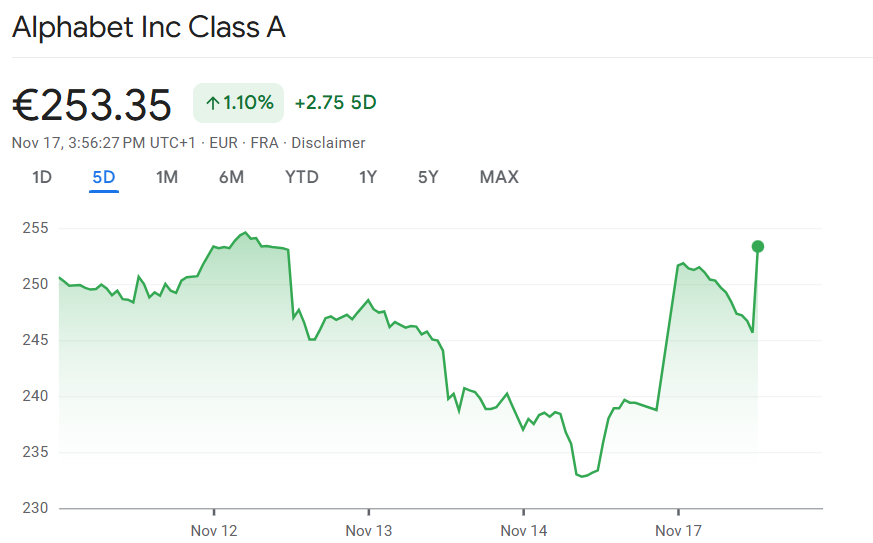Select the 1Y time range tab
This screenshot has width=873, height=543.
[x=368, y=177]
